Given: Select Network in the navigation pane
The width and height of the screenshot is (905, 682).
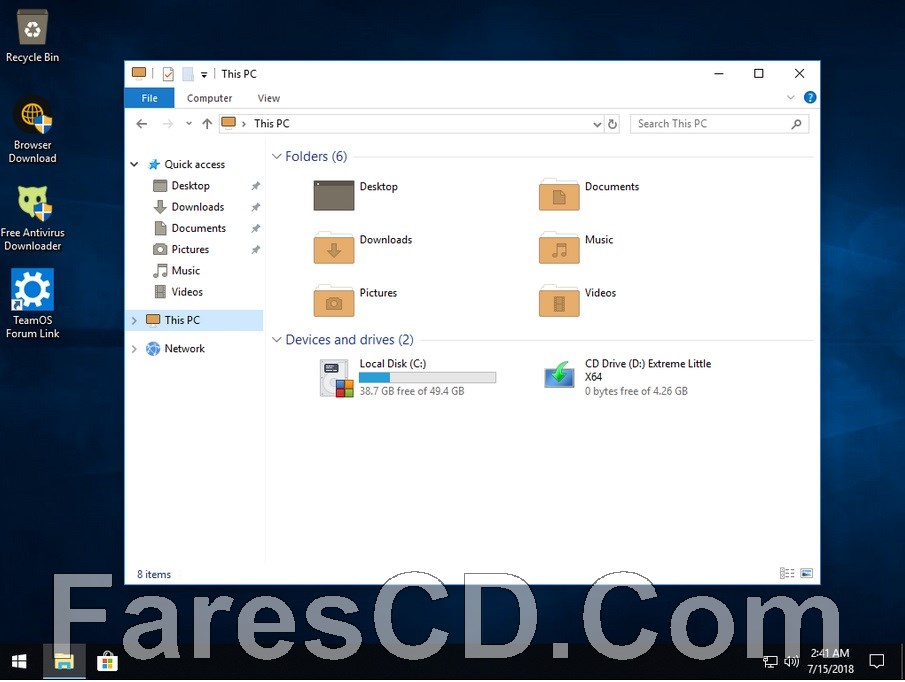Looking at the screenshot, I should [184, 349].
